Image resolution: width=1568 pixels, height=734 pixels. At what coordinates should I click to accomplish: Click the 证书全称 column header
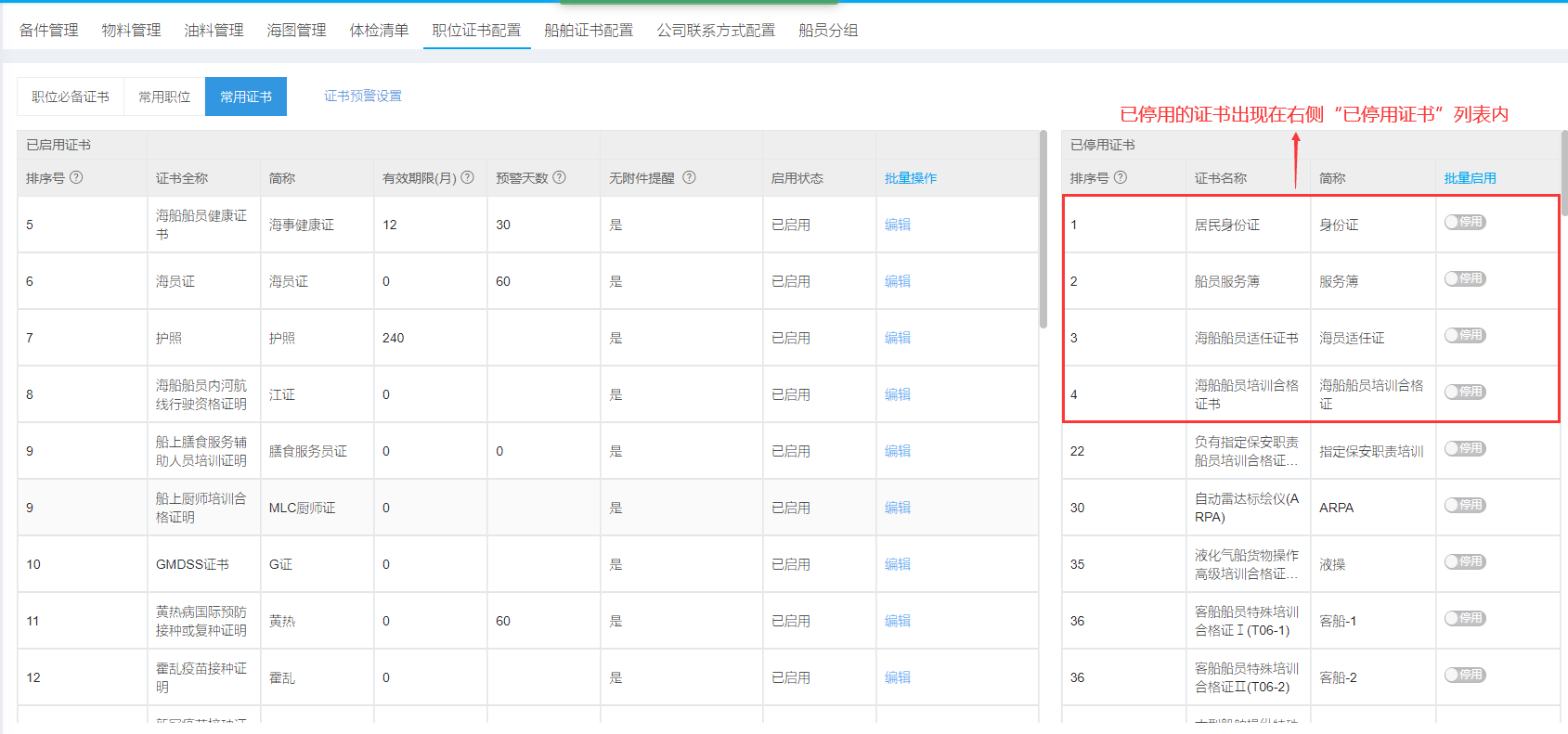[182, 178]
